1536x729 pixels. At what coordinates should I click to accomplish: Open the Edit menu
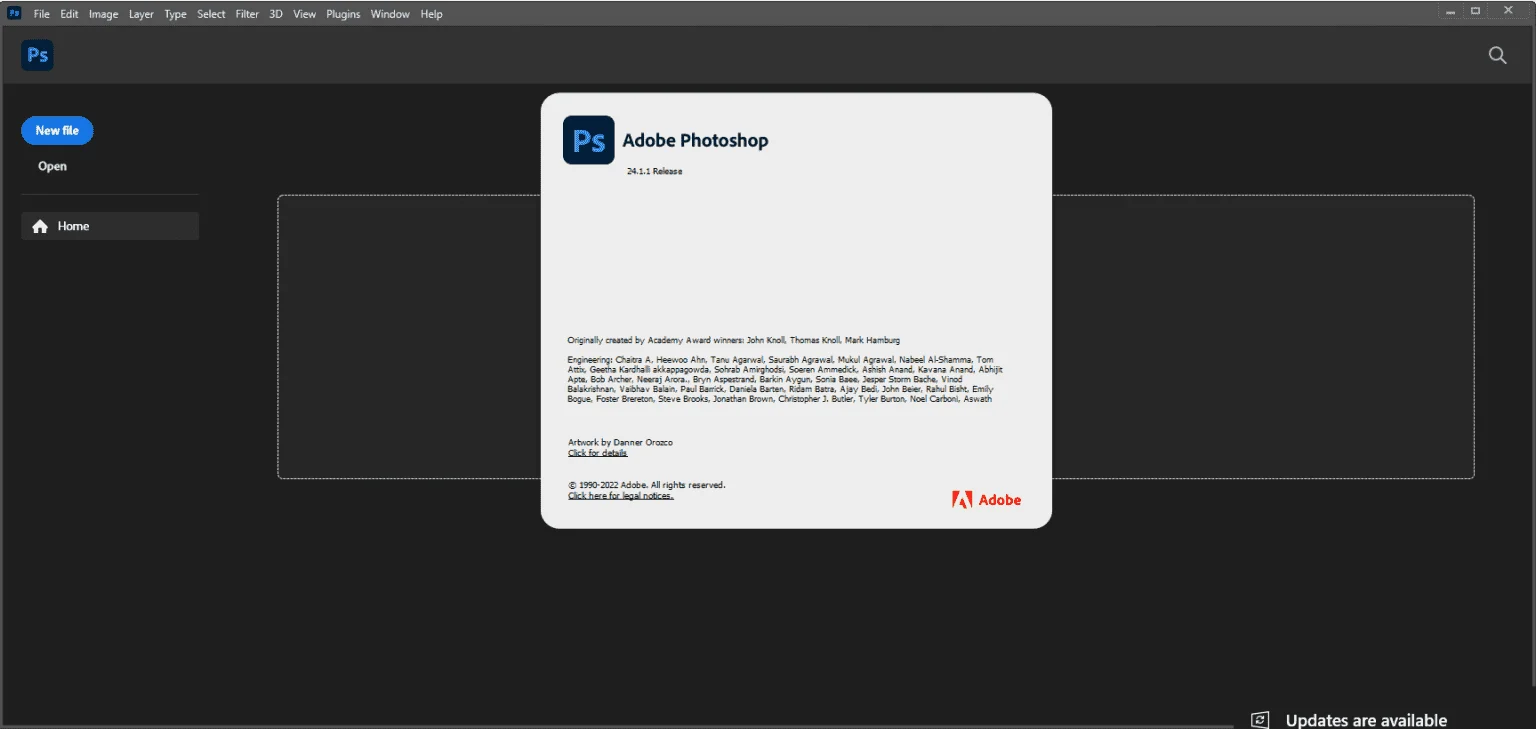click(x=69, y=14)
